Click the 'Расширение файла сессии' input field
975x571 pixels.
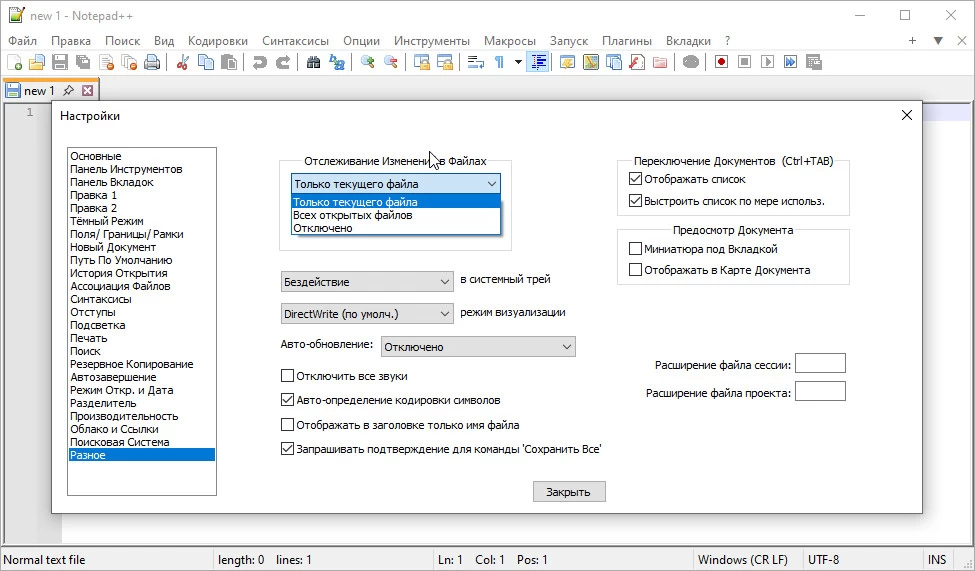[x=820, y=364]
